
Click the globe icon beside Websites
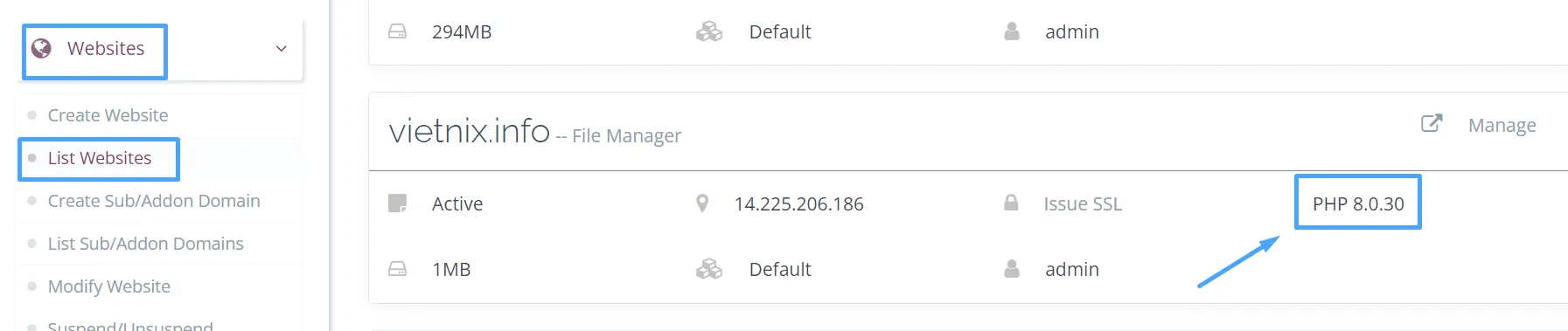(x=41, y=48)
